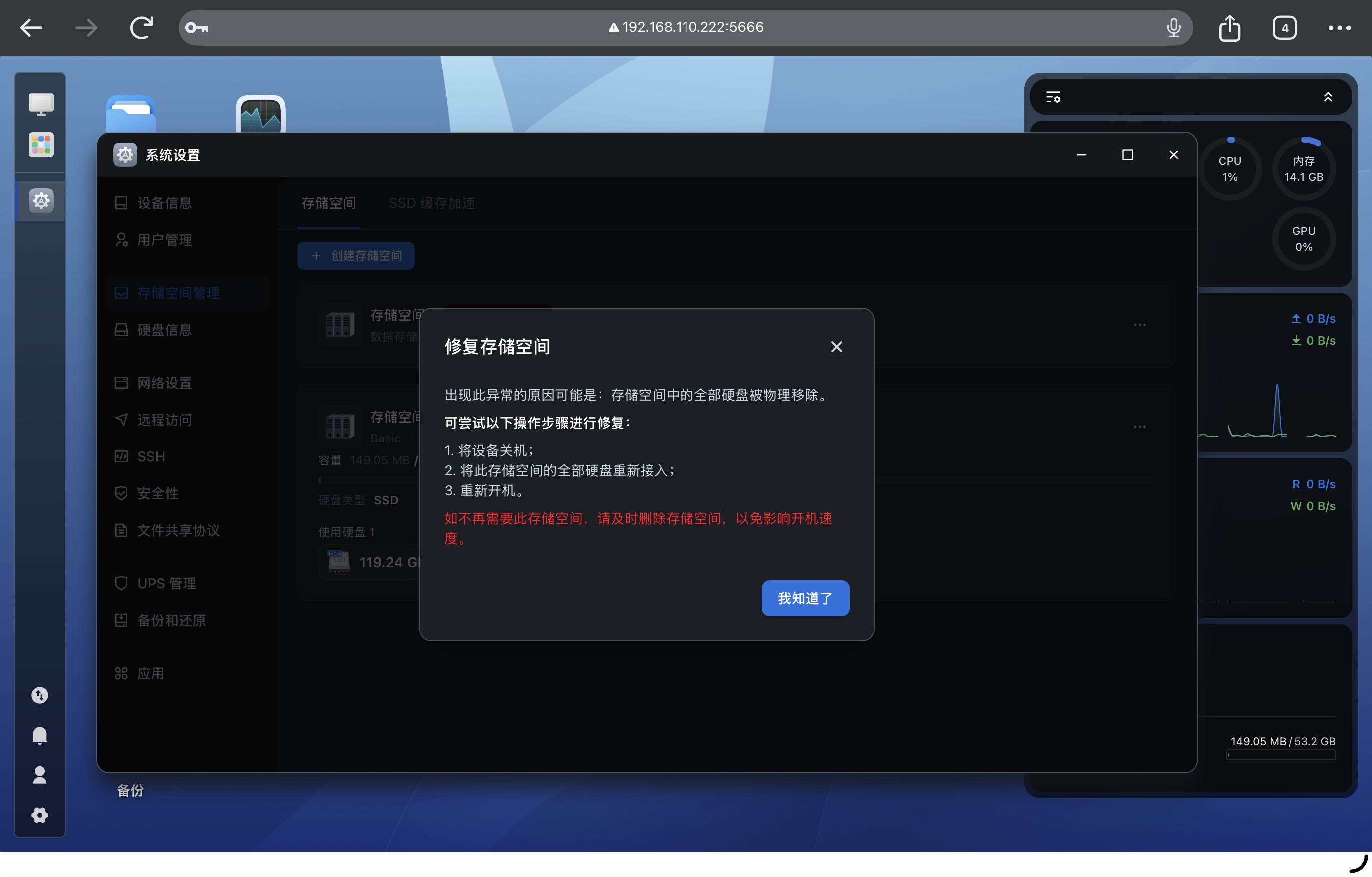Click the 我知道了 button
Viewport: 1372px width, 877px height.
coord(805,598)
